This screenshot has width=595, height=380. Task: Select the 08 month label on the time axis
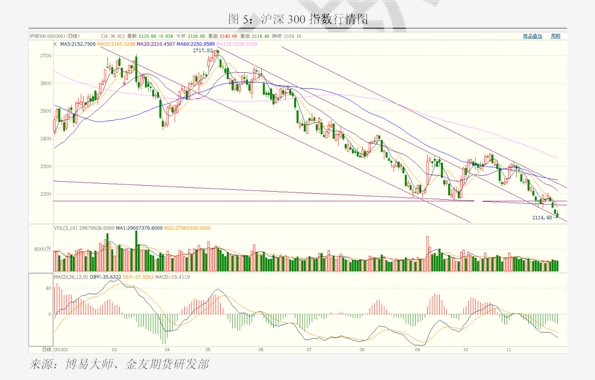coord(362,350)
